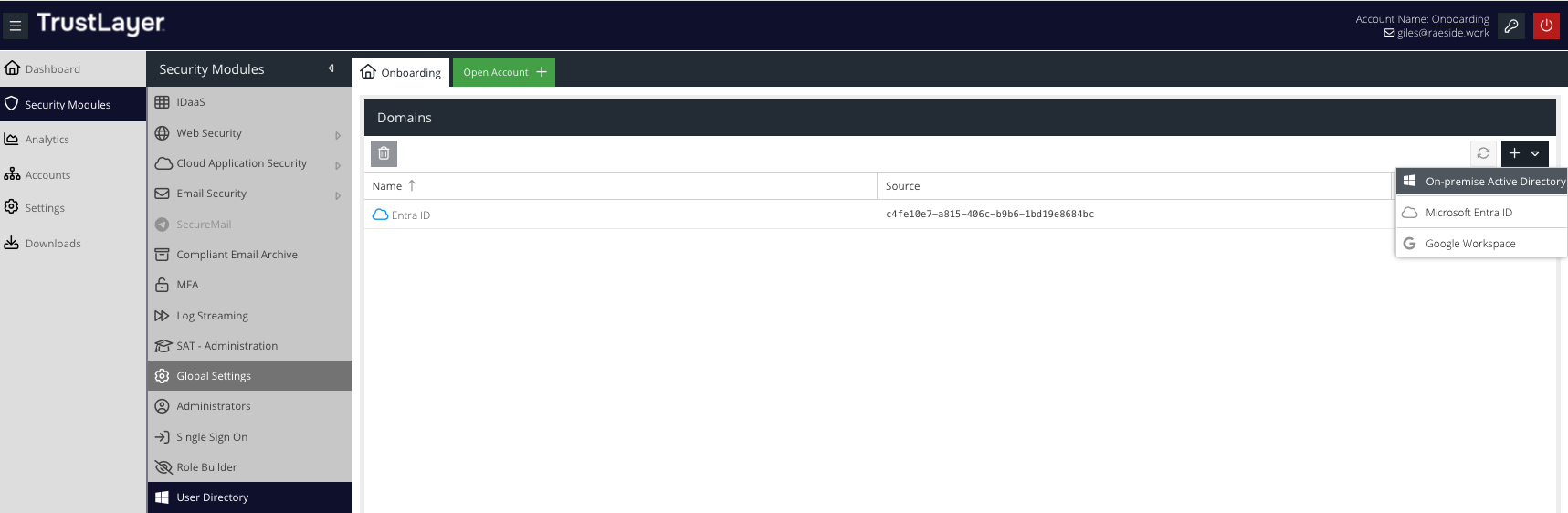
Task: Click the Dashboard home icon
Action: point(12,68)
